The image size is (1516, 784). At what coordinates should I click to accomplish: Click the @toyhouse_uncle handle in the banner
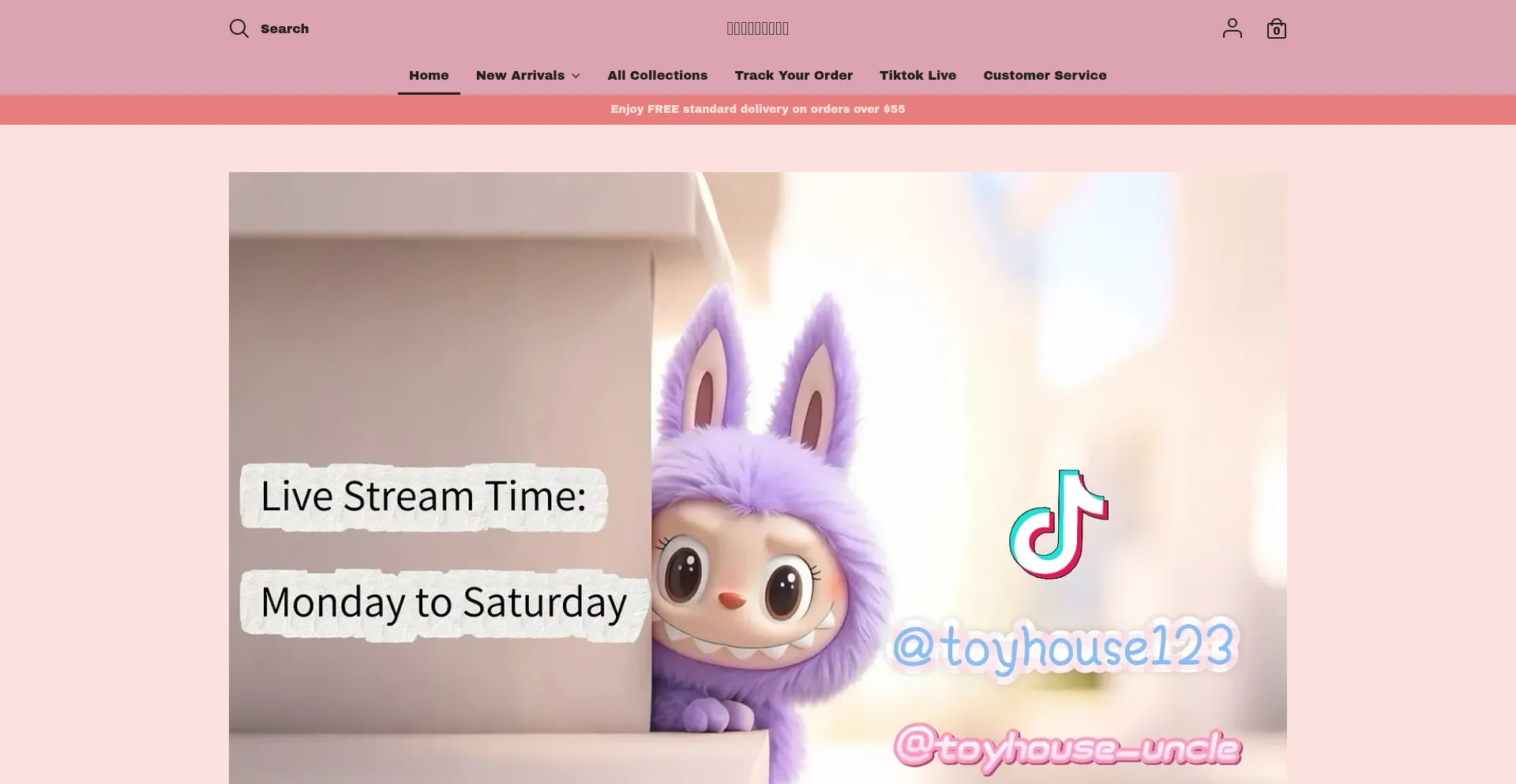click(x=1068, y=746)
